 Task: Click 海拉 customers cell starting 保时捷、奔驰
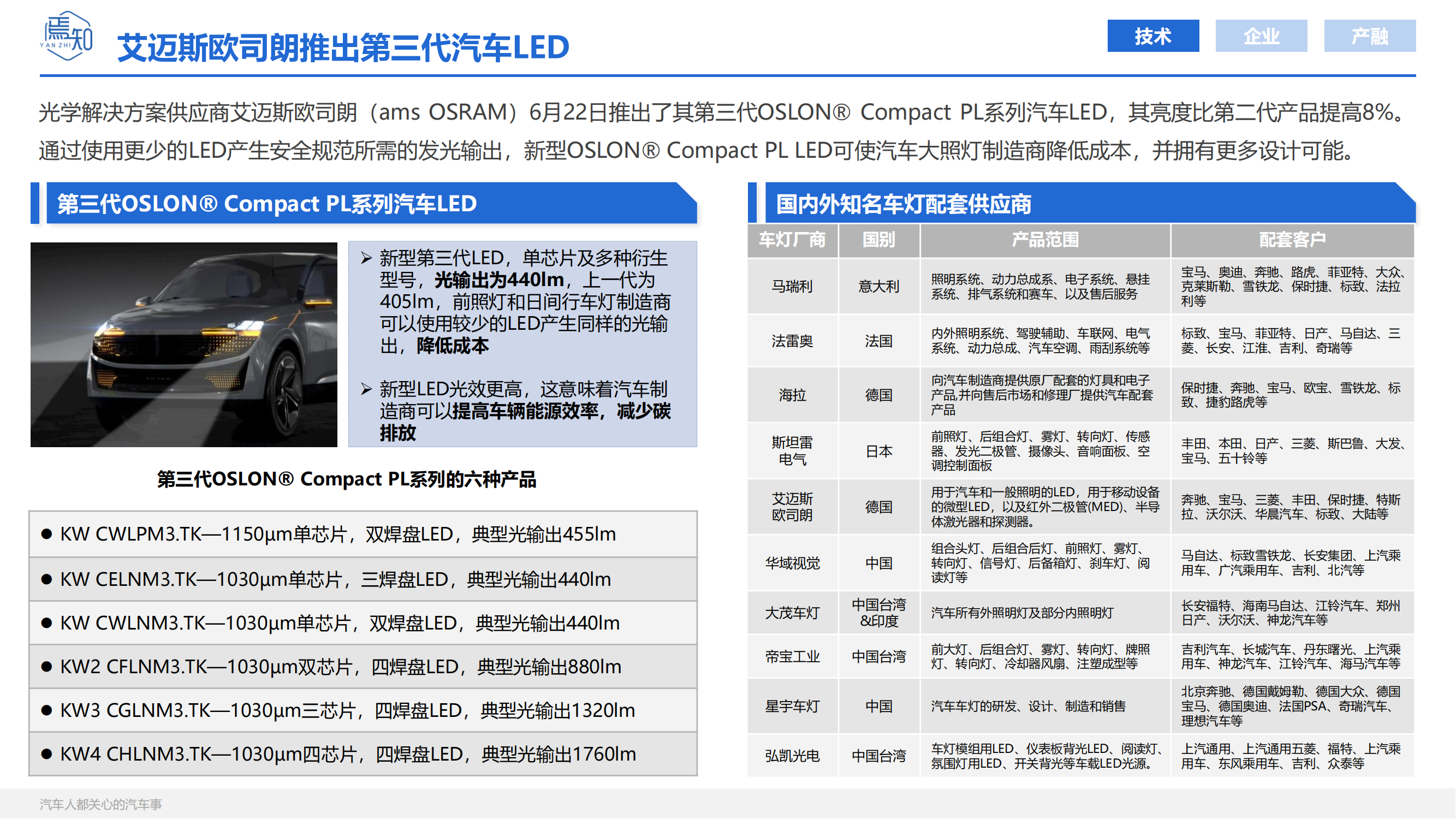(1293, 395)
